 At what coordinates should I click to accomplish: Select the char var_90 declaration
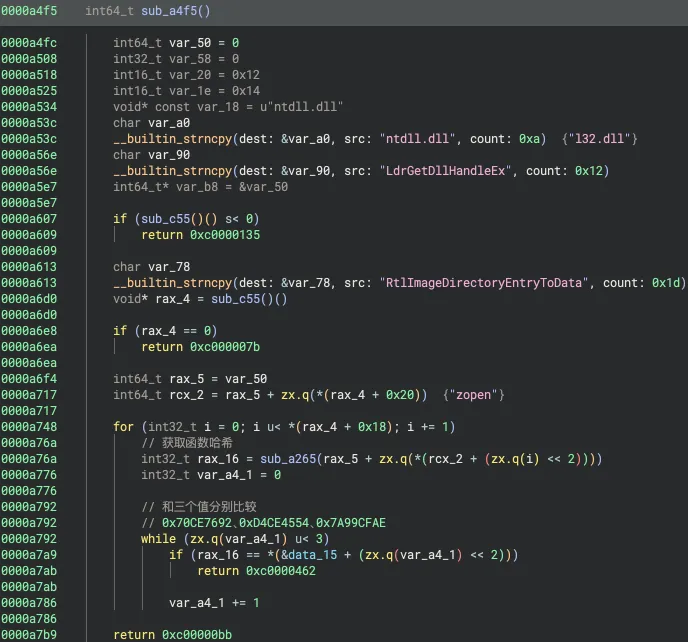[151, 154]
